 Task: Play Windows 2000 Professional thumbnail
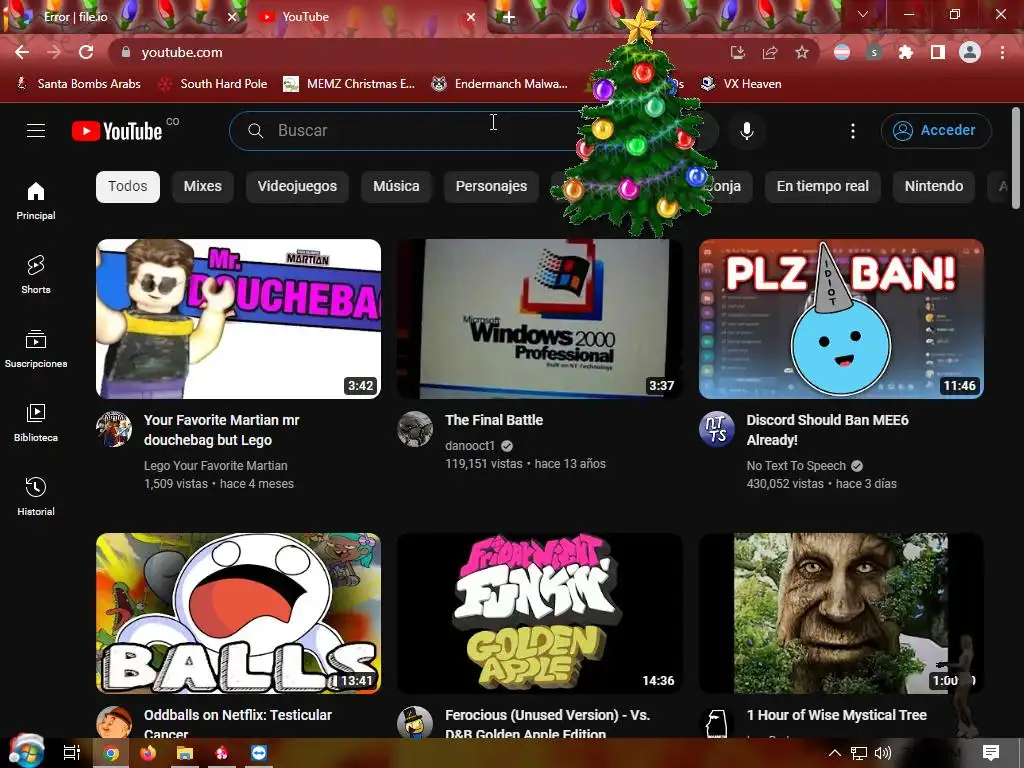539,319
